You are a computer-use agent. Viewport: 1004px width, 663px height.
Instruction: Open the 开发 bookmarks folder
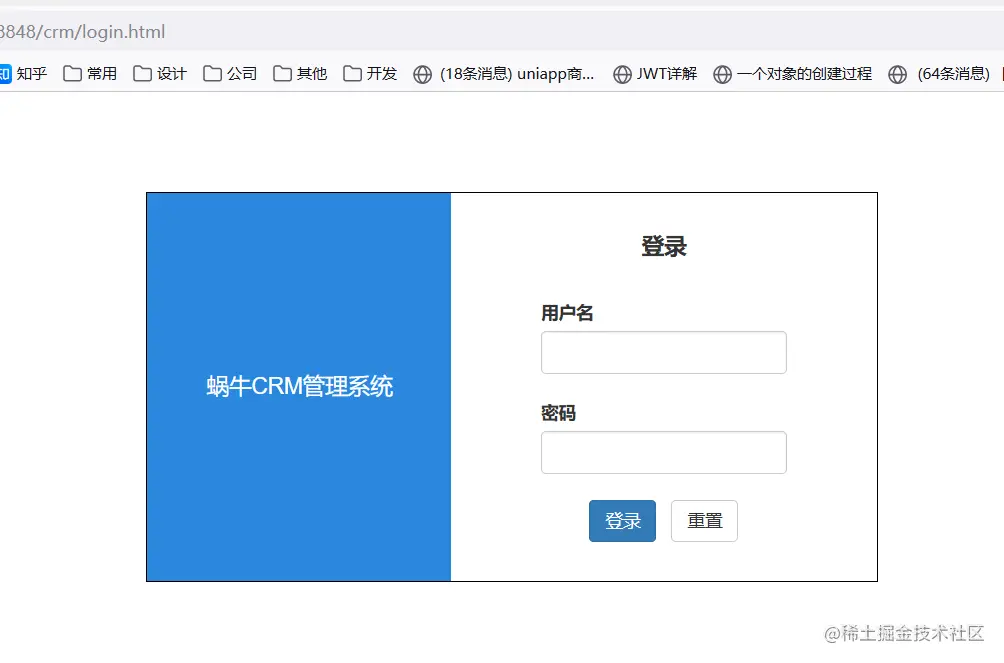click(369, 73)
